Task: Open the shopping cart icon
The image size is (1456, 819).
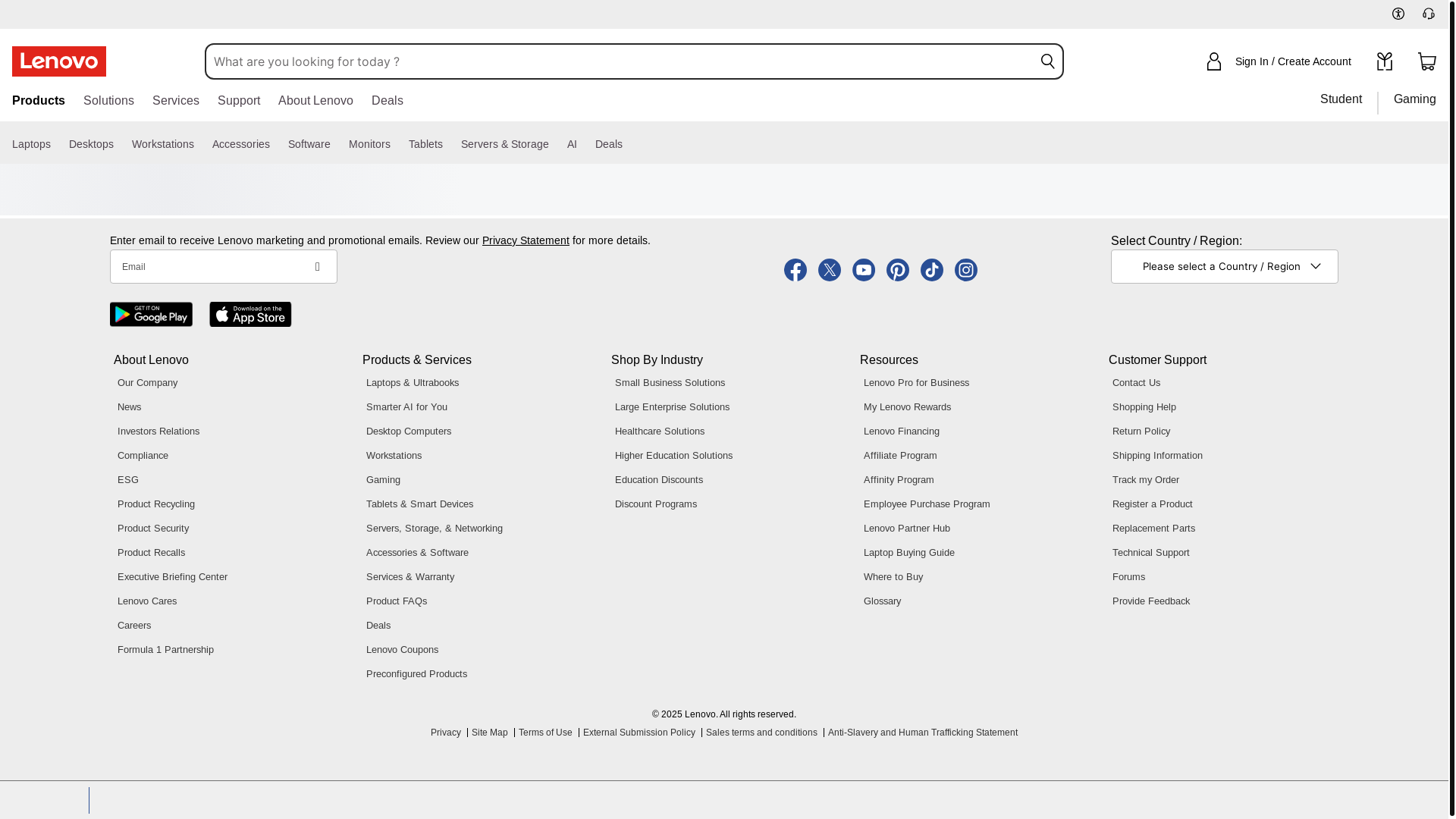Action: [1427, 61]
